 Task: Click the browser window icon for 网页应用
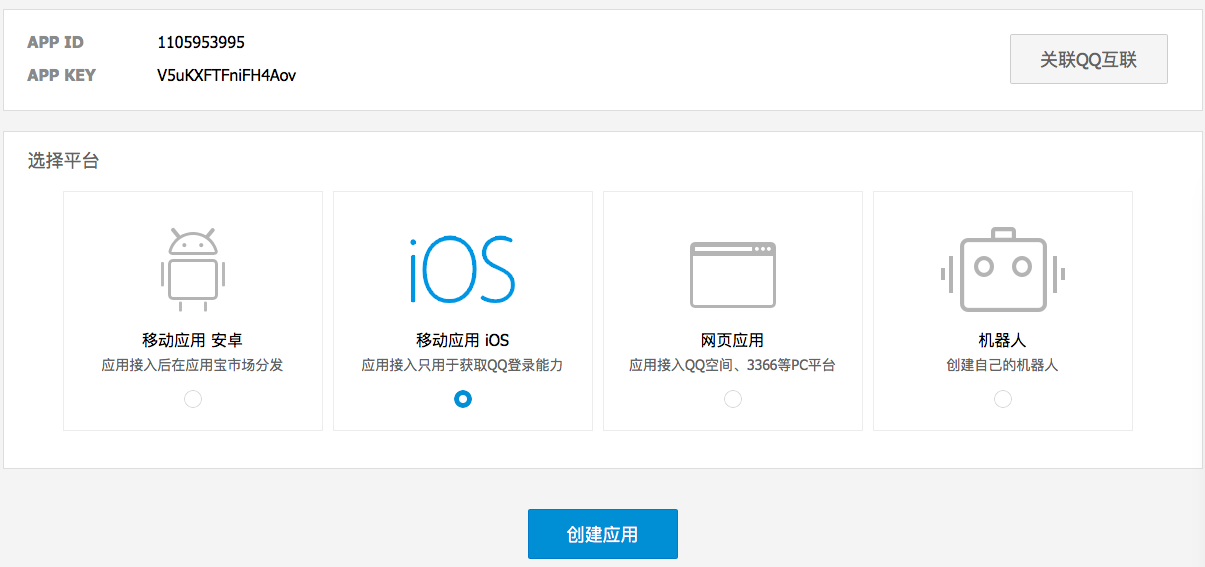733,275
